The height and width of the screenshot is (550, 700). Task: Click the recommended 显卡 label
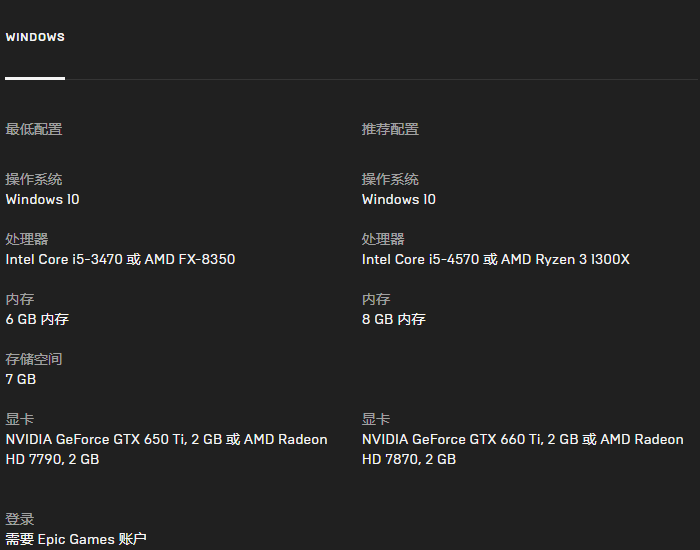[376, 419]
